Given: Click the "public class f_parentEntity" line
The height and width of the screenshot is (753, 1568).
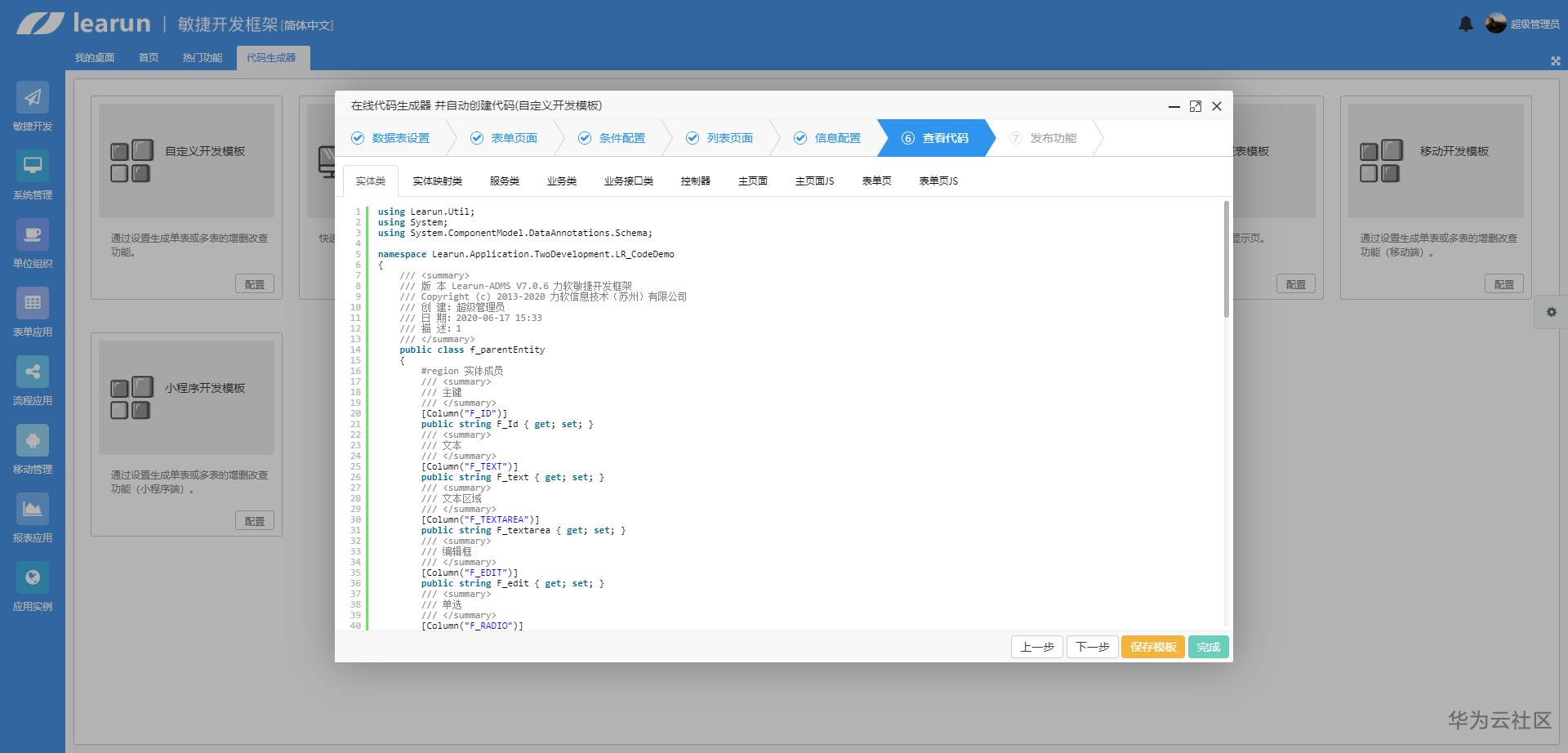Looking at the screenshot, I should click(472, 350).
